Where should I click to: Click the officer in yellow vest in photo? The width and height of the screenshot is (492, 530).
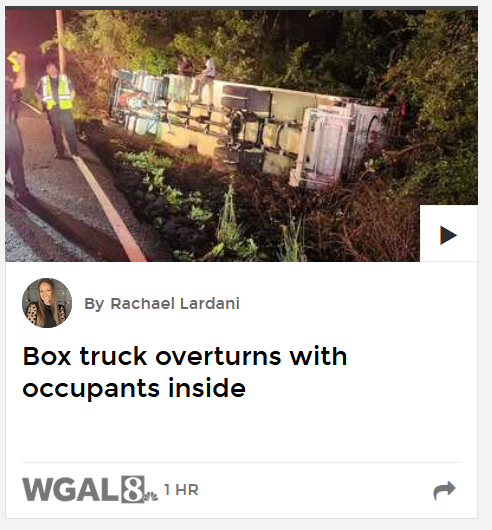59,110
